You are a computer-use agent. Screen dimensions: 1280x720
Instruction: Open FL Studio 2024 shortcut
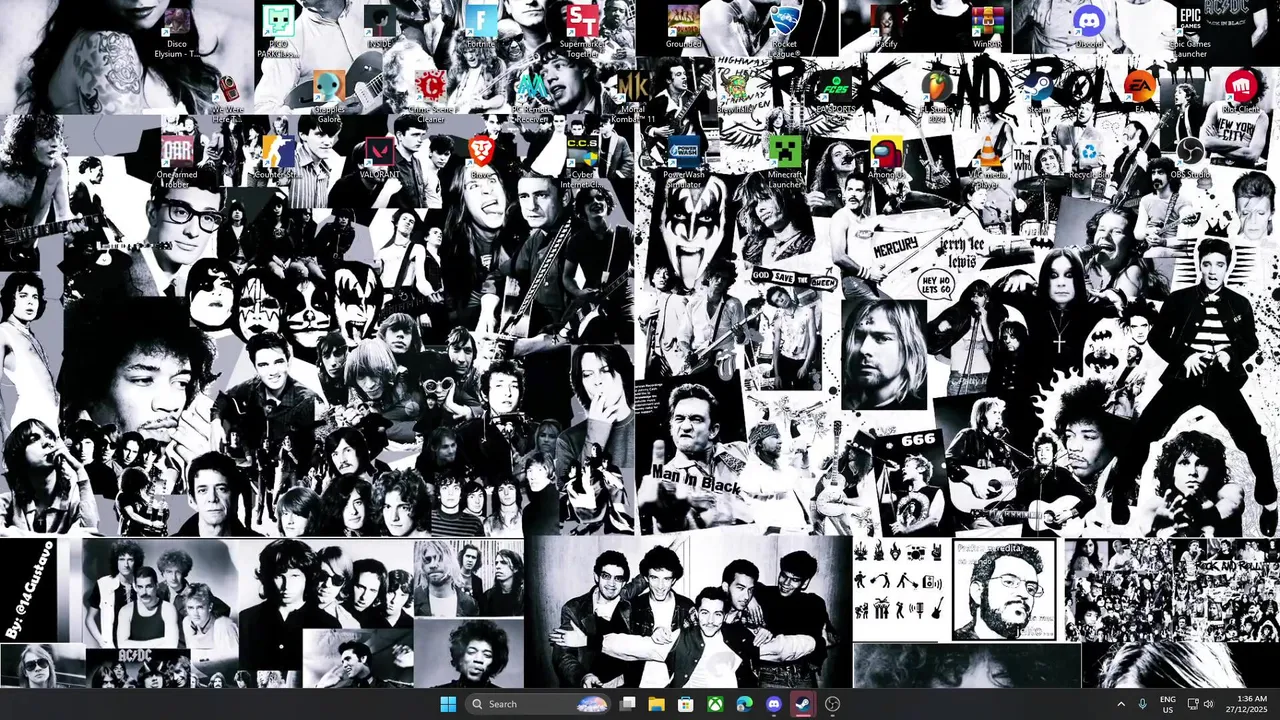click(937, 96)
